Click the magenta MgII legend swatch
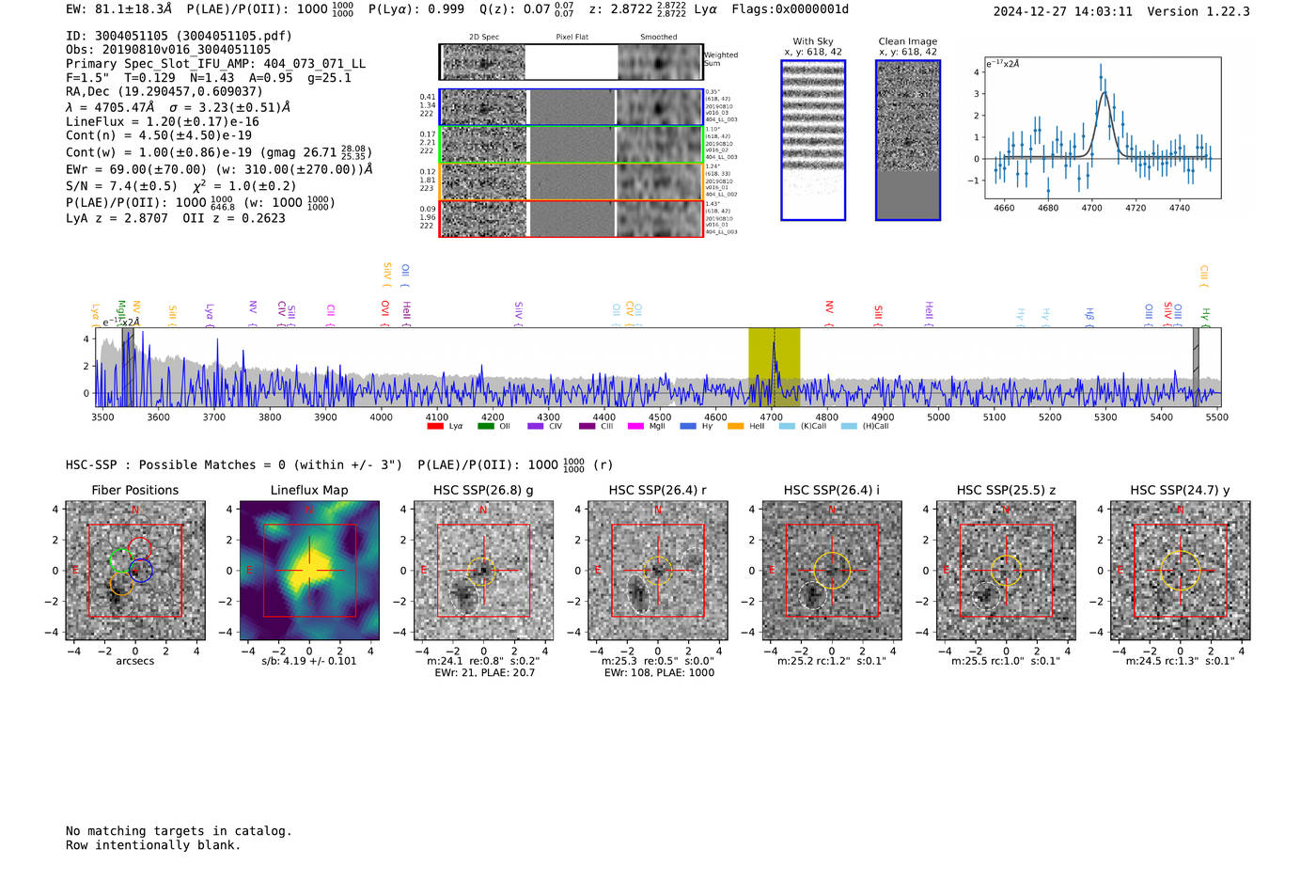 pyautogui.click(x=635, y=426)
